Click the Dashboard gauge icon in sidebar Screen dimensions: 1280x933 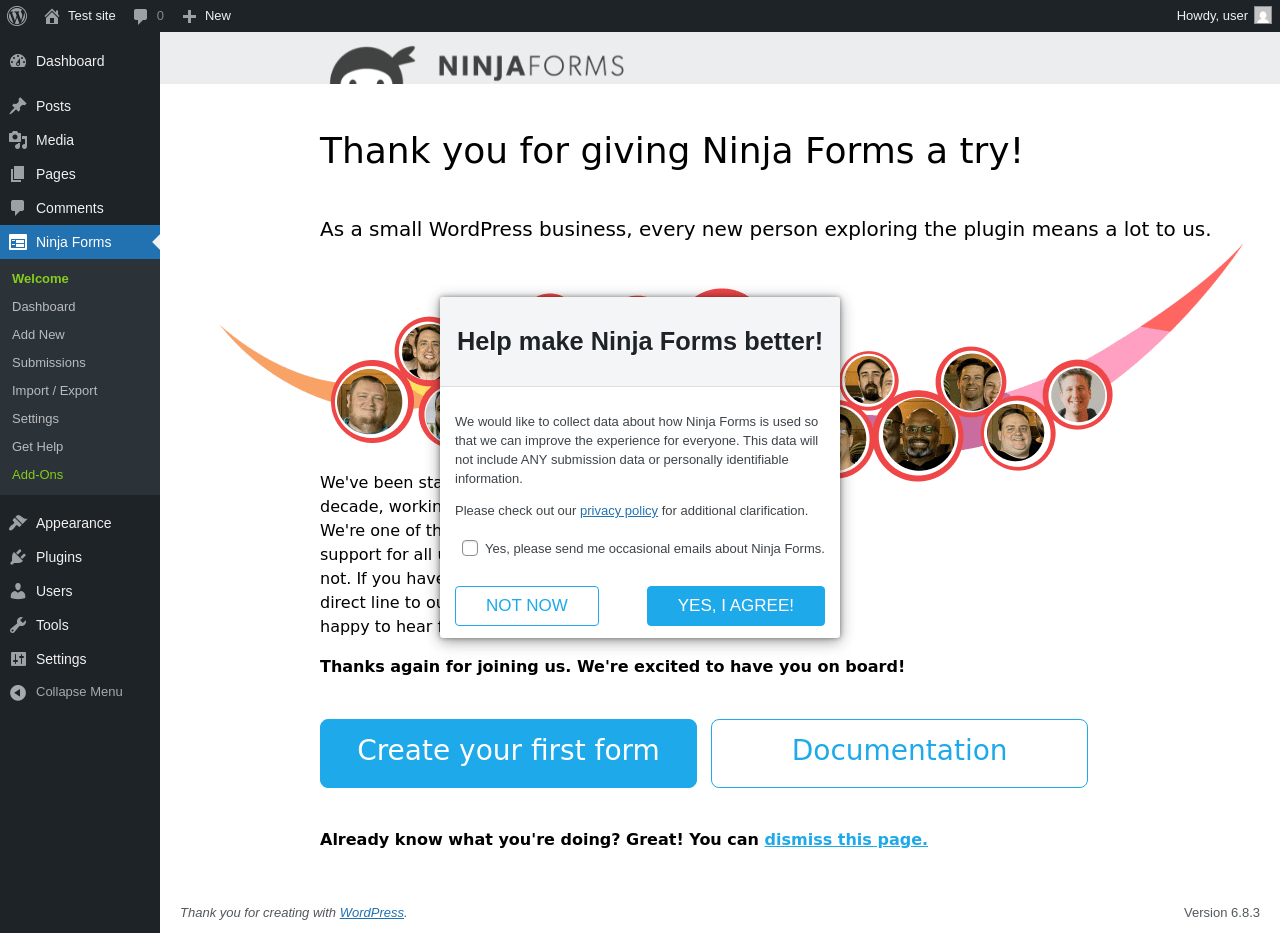tap(18, 61)
